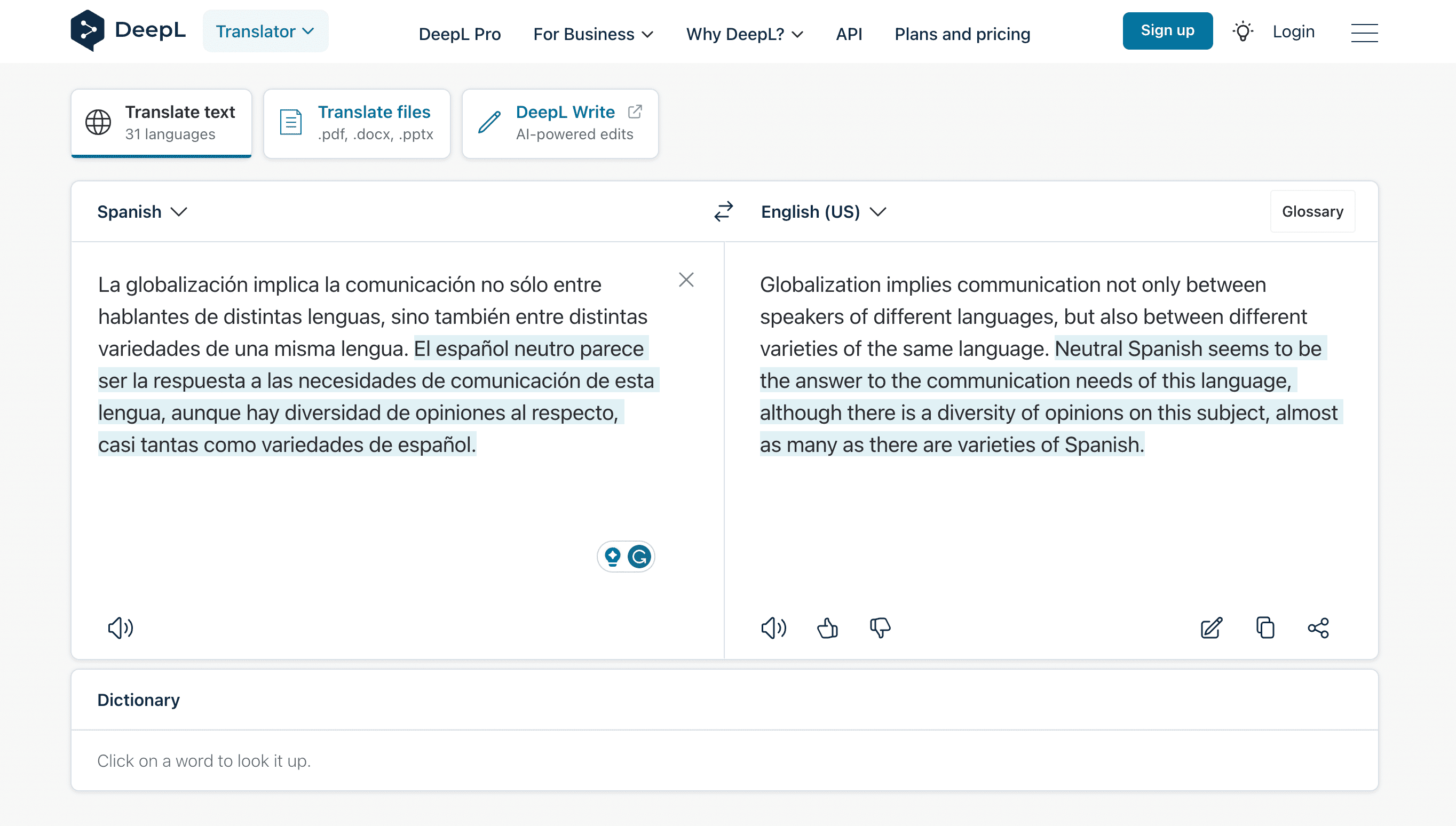This screenshot has height=826, width=1456.
Task: Swap source and target languages
Action: (723, 212)
